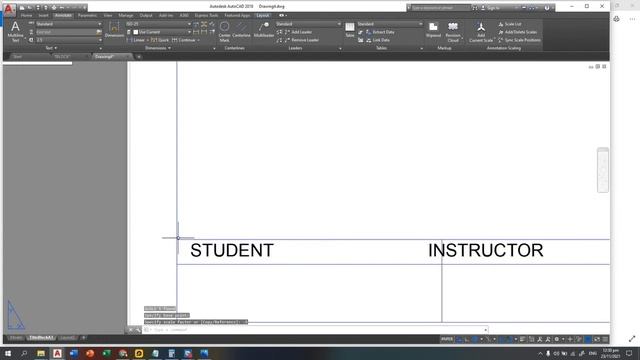
Task: Insert a Table
Action: [x=350, y=30]
